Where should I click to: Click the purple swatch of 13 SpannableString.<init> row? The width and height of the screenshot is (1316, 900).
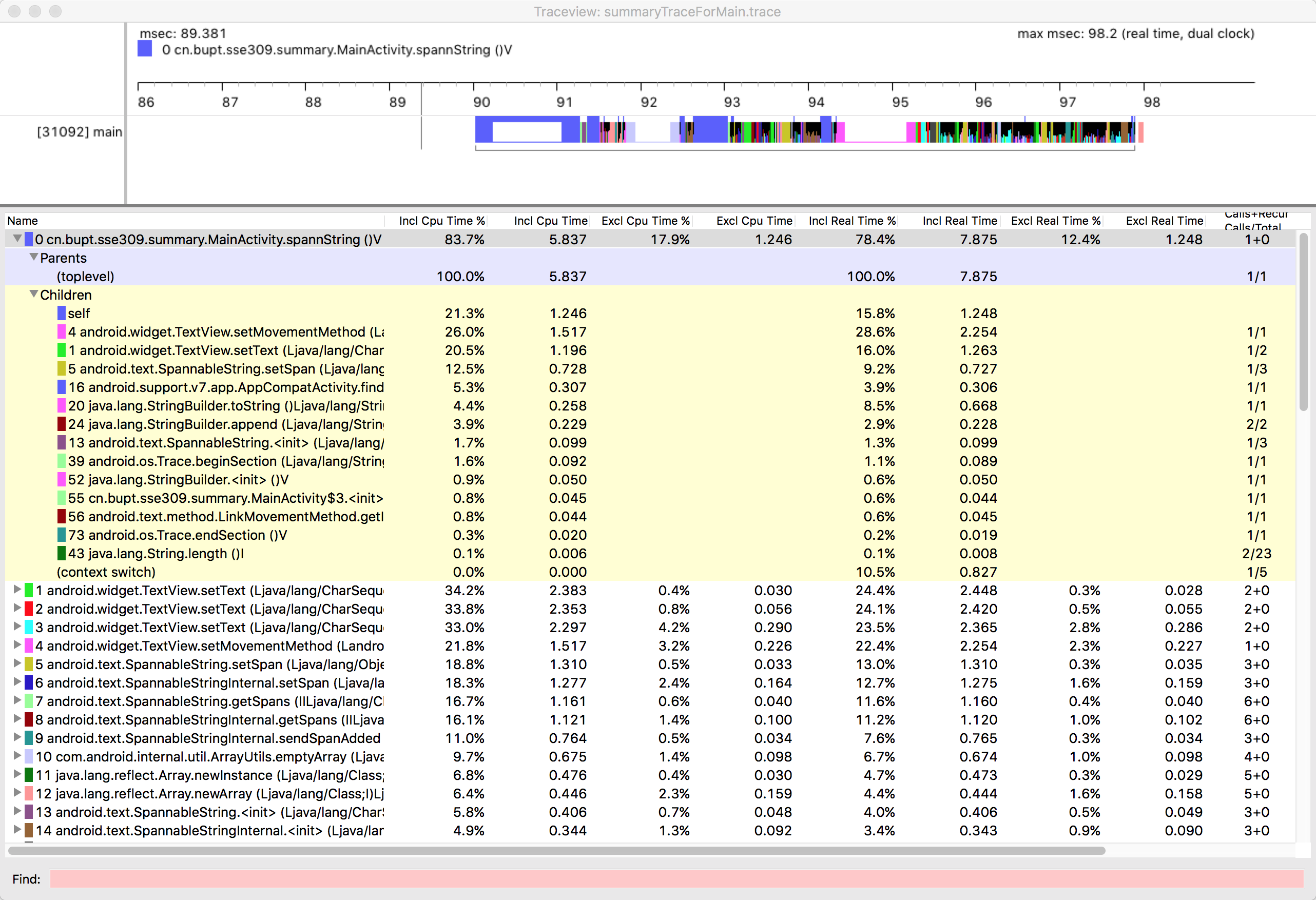(29, 812)
